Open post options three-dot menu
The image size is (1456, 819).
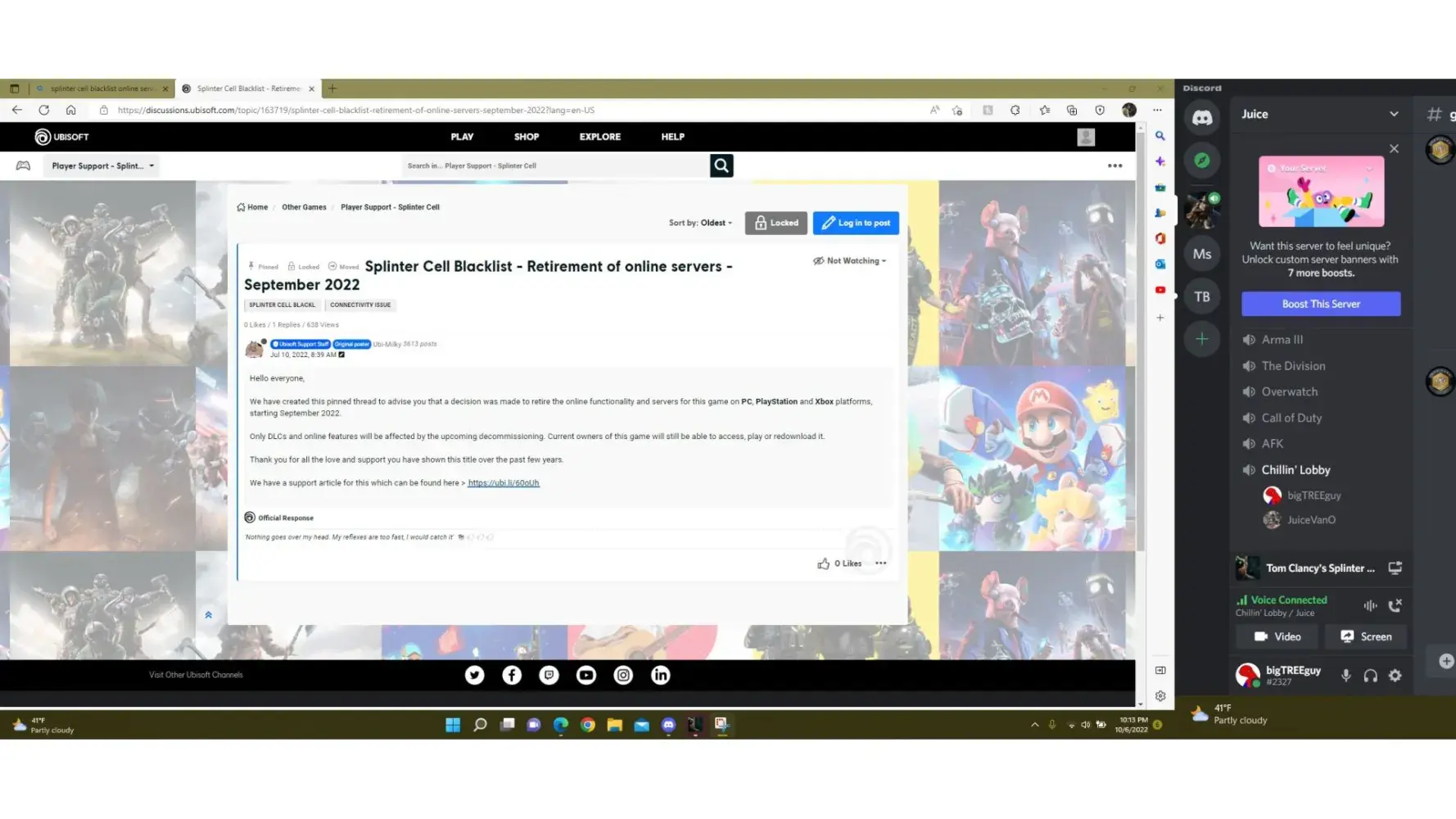[880, 563]
